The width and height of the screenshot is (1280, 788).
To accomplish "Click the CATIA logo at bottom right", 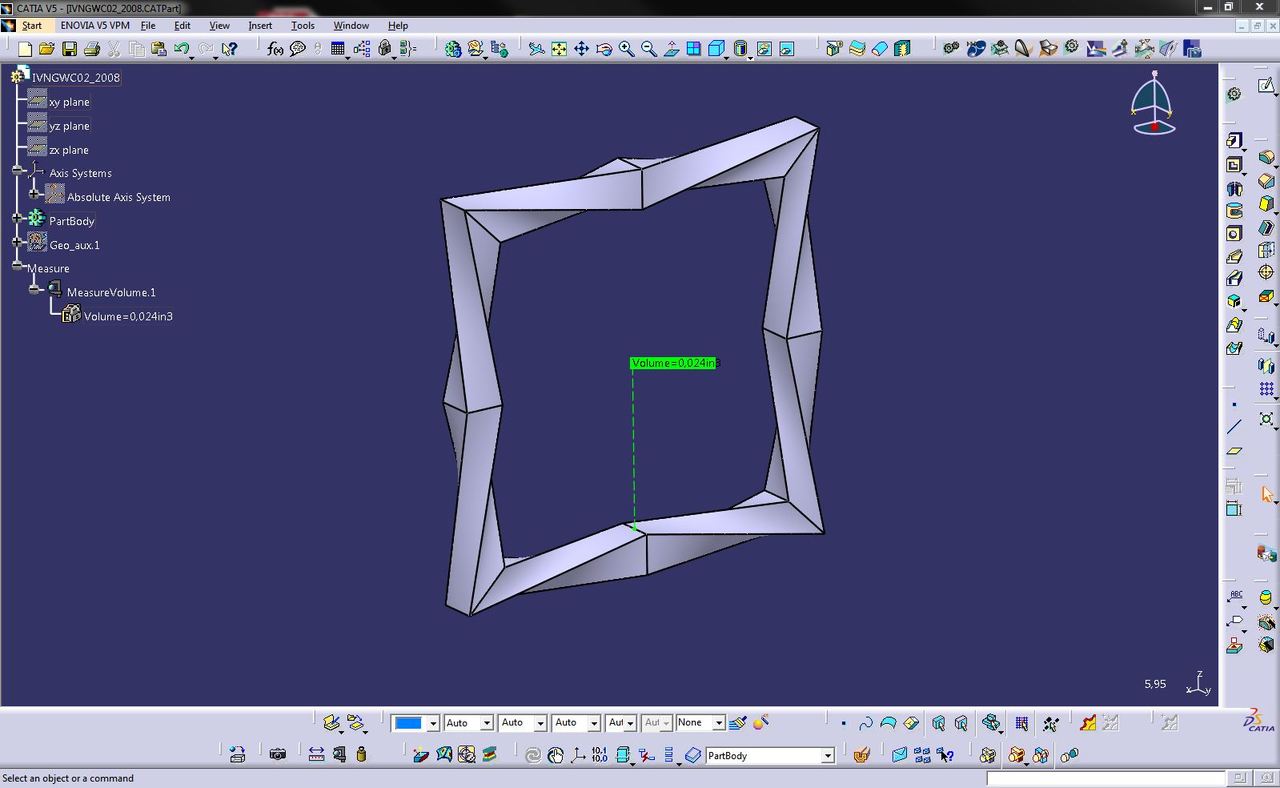I will (x=1260, y=721).
